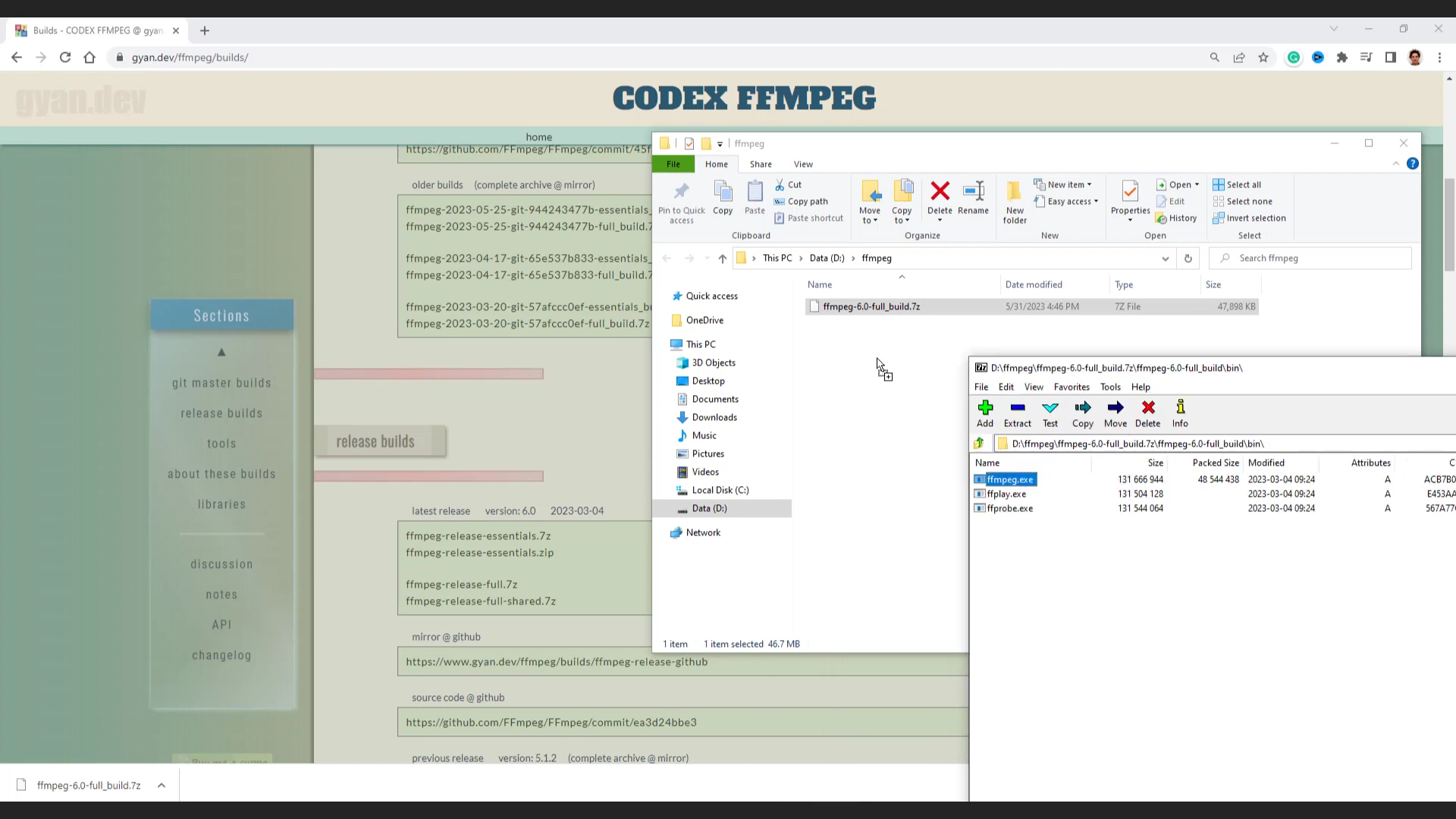
Task: Select Downloads in the navigation pane
Action: (x=714, y=417)
